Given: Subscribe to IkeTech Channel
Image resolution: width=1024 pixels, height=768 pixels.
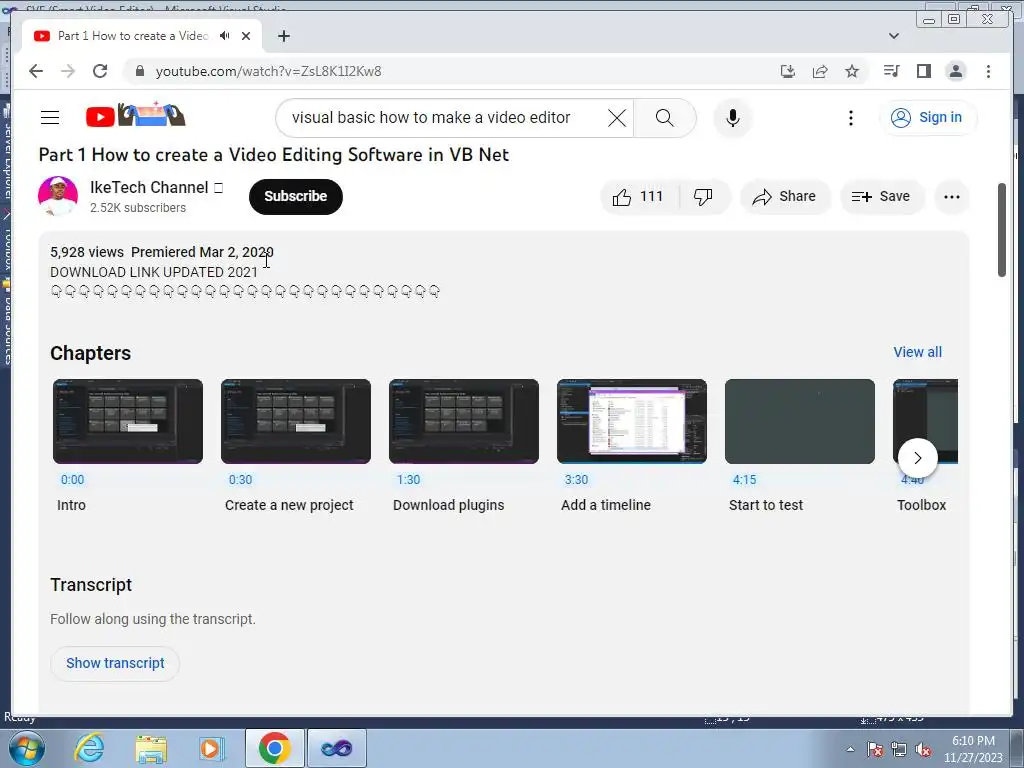Looking at the screenshot, I should click(296, 197).
